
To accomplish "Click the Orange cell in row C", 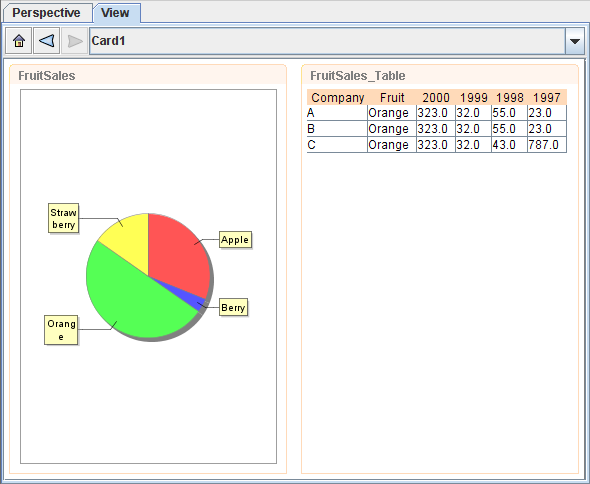I will [392, 145].
